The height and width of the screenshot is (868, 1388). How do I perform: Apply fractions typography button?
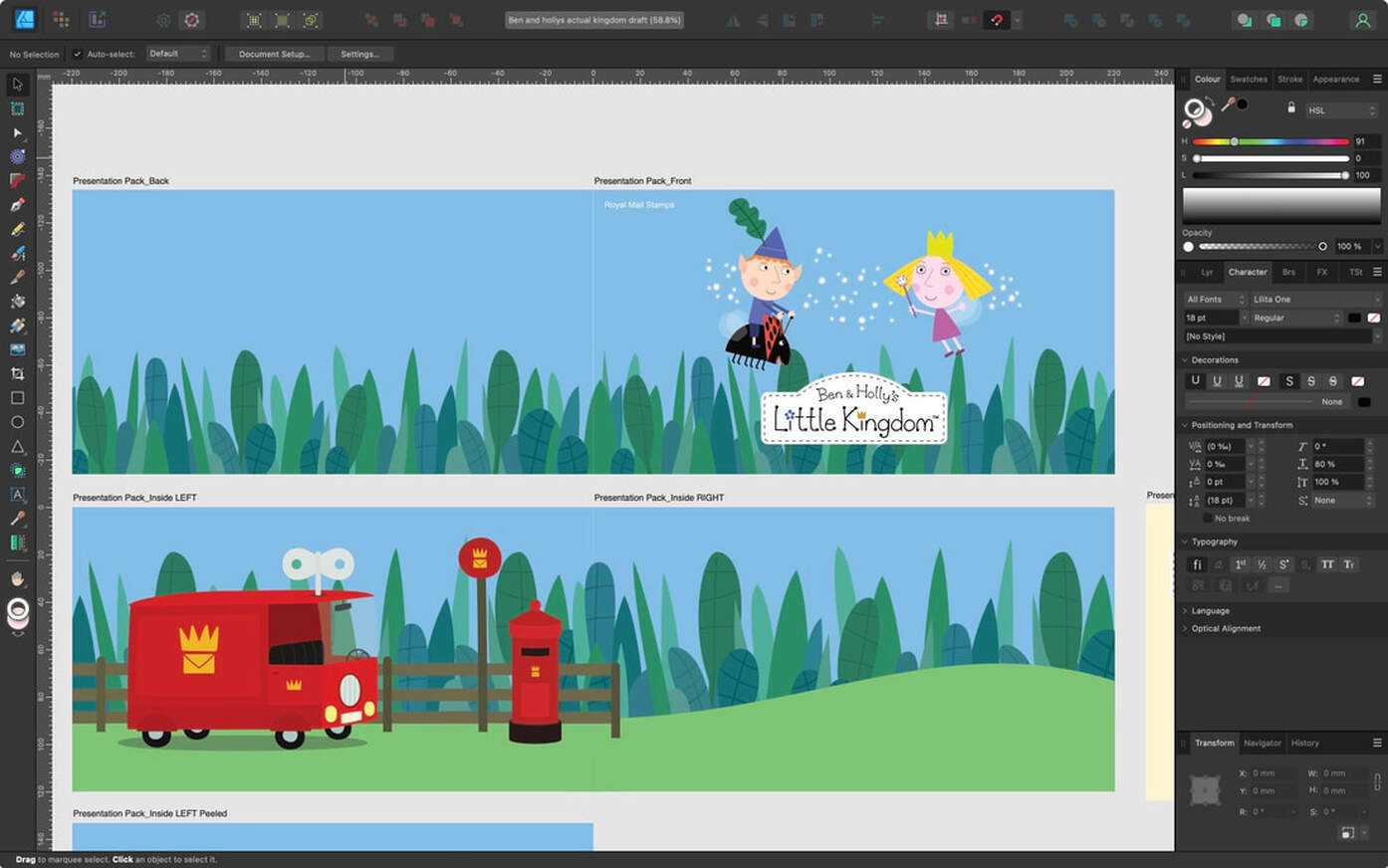[1262, 564]
